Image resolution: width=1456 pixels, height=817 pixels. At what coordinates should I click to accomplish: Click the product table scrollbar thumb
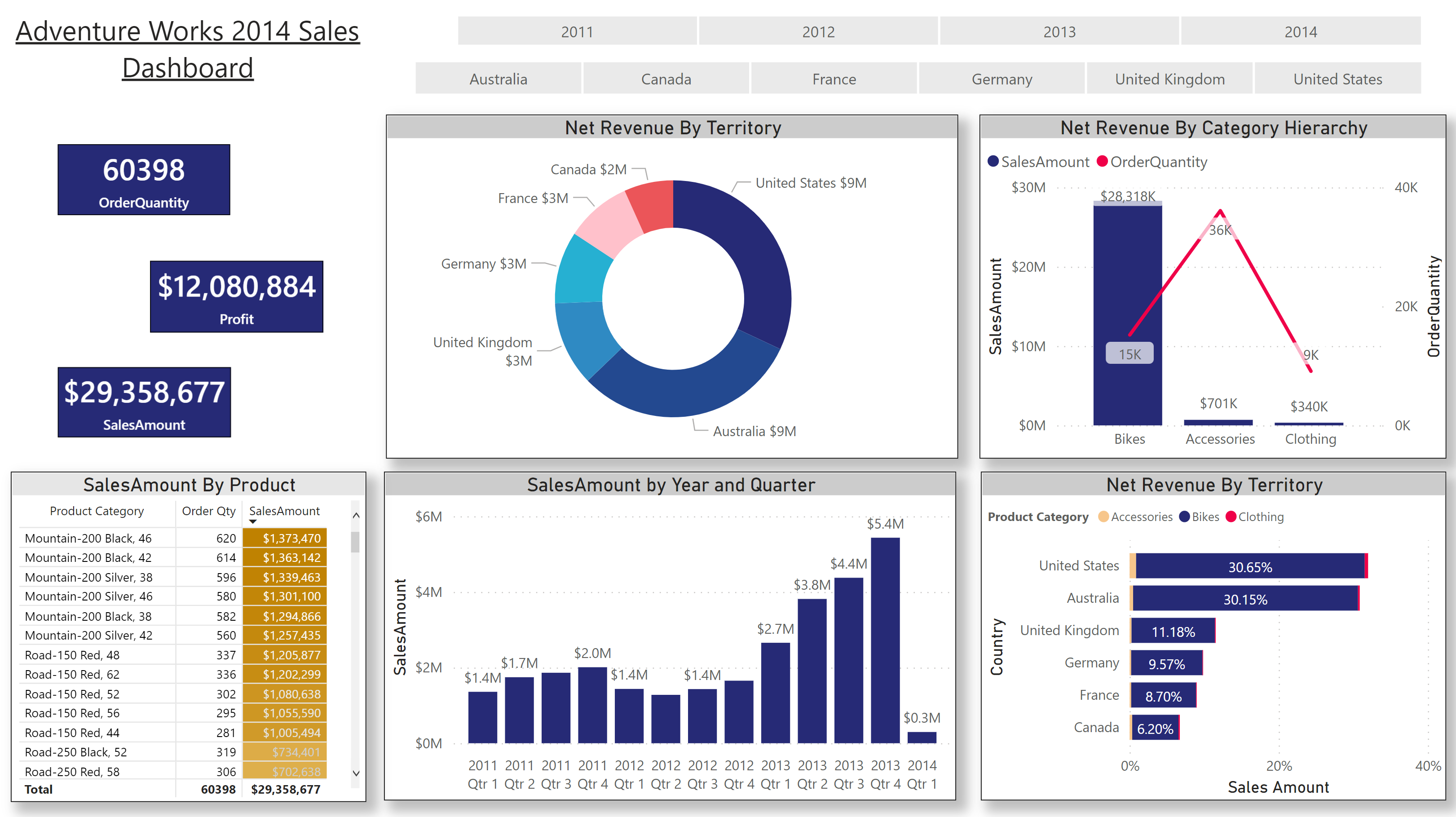(x=356, y=542)
